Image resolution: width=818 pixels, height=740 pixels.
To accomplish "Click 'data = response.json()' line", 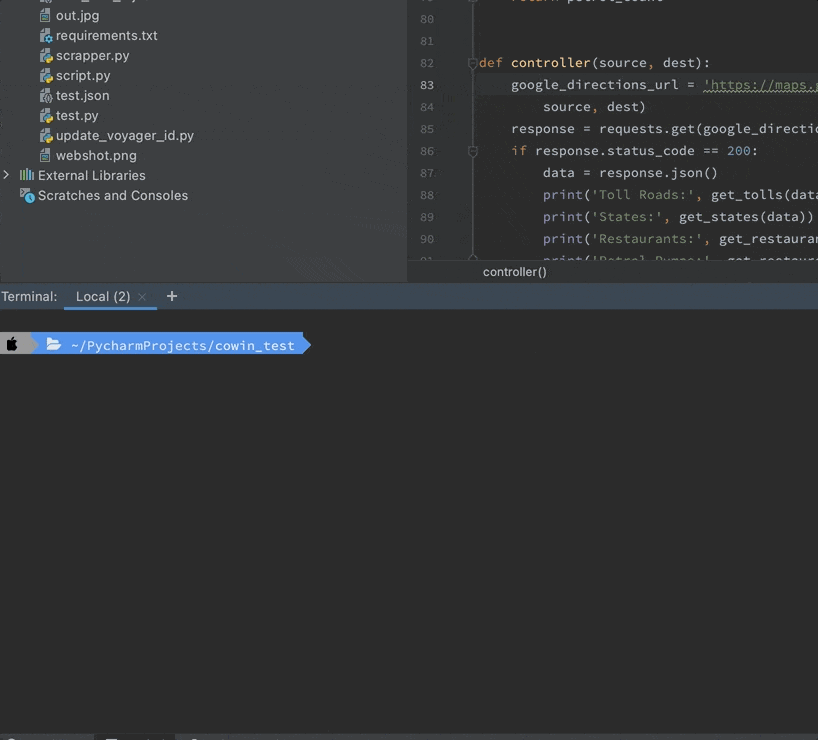I will (630, 173).
